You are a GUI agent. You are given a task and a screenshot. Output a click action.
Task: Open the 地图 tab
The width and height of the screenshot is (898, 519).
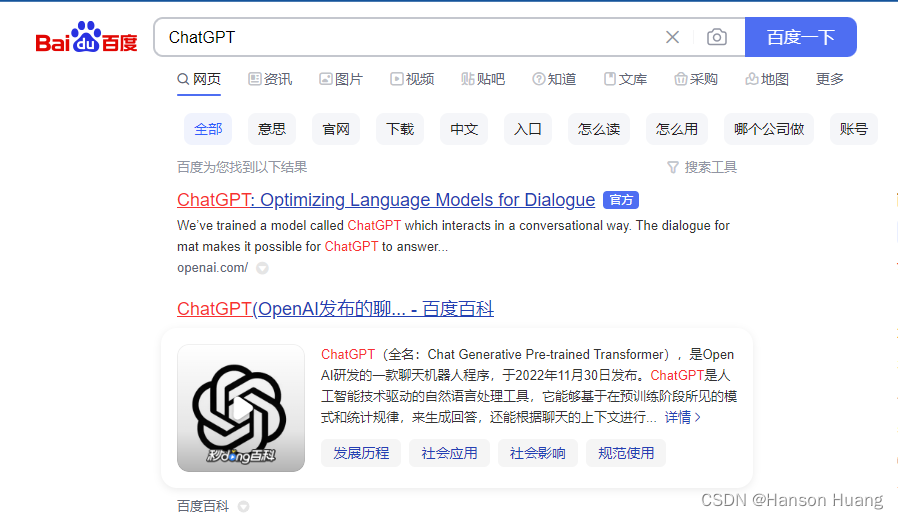(x=767, y=79)
